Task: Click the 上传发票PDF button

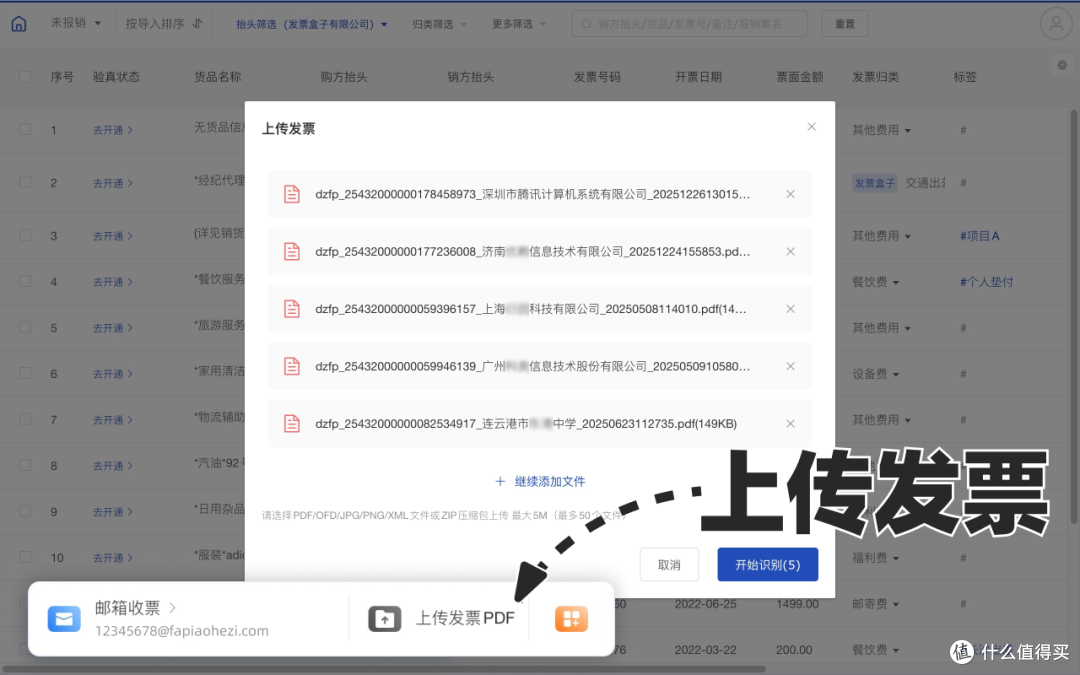Action: pos(442,619)
